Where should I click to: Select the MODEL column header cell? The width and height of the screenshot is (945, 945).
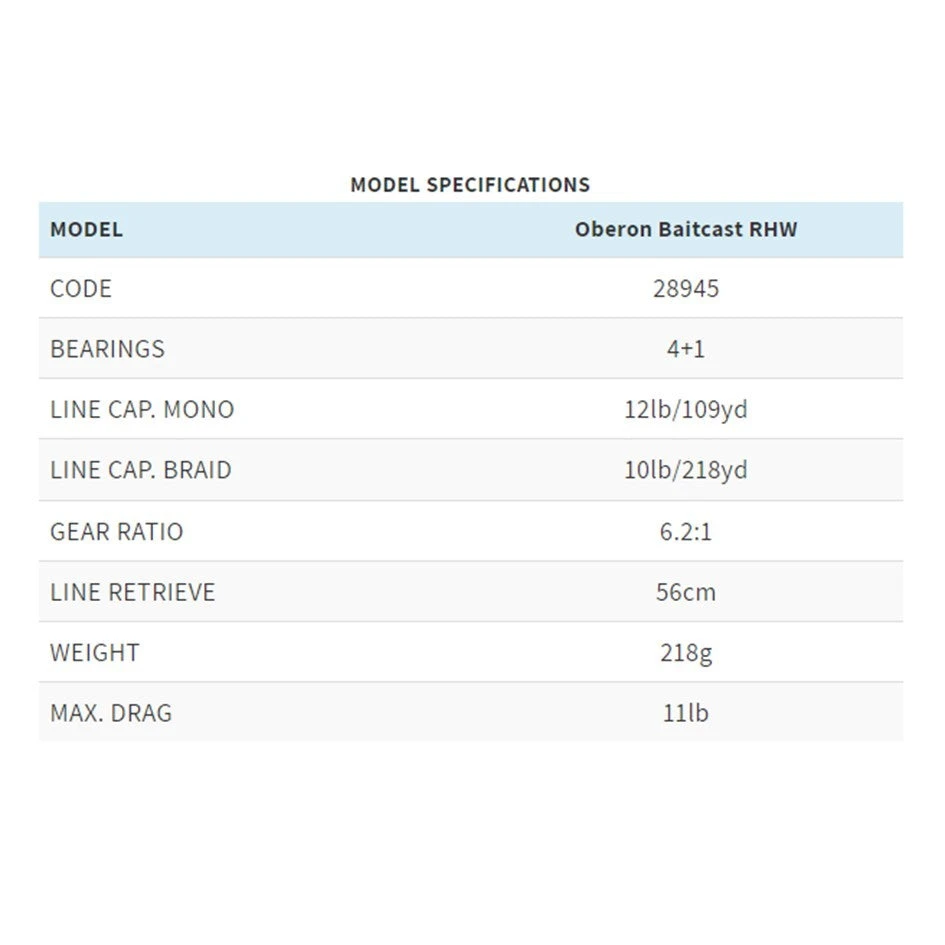click(x=87, y=229)
